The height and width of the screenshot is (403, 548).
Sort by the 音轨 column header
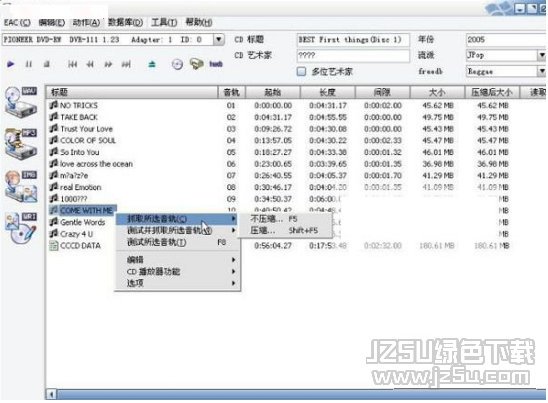[x=232, y=92]
